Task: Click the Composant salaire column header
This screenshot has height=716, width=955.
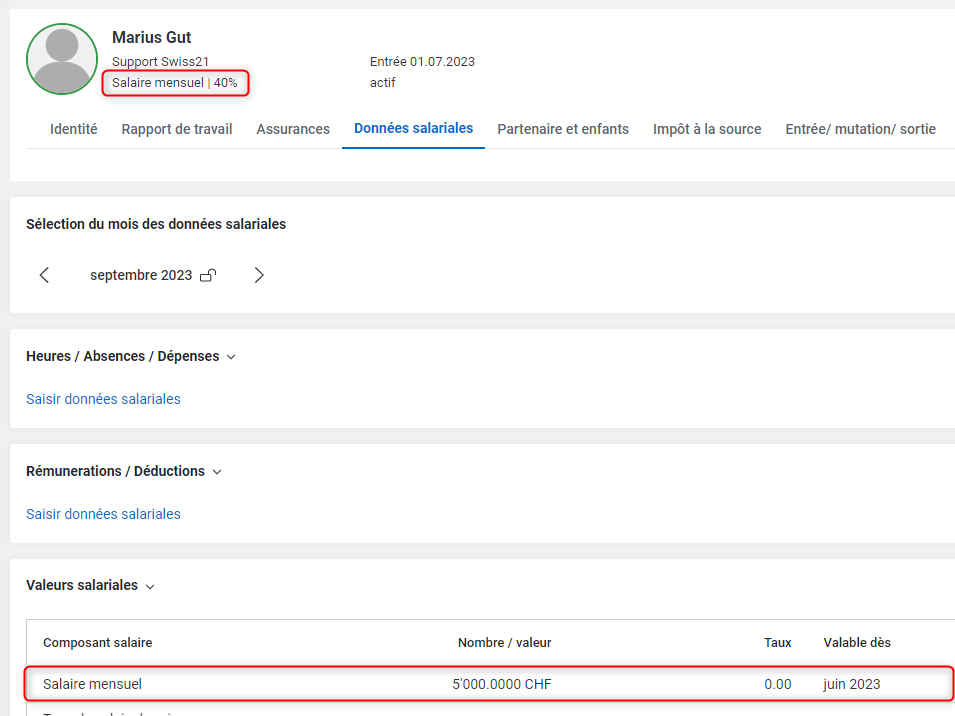Action: (x=97, y=642)
